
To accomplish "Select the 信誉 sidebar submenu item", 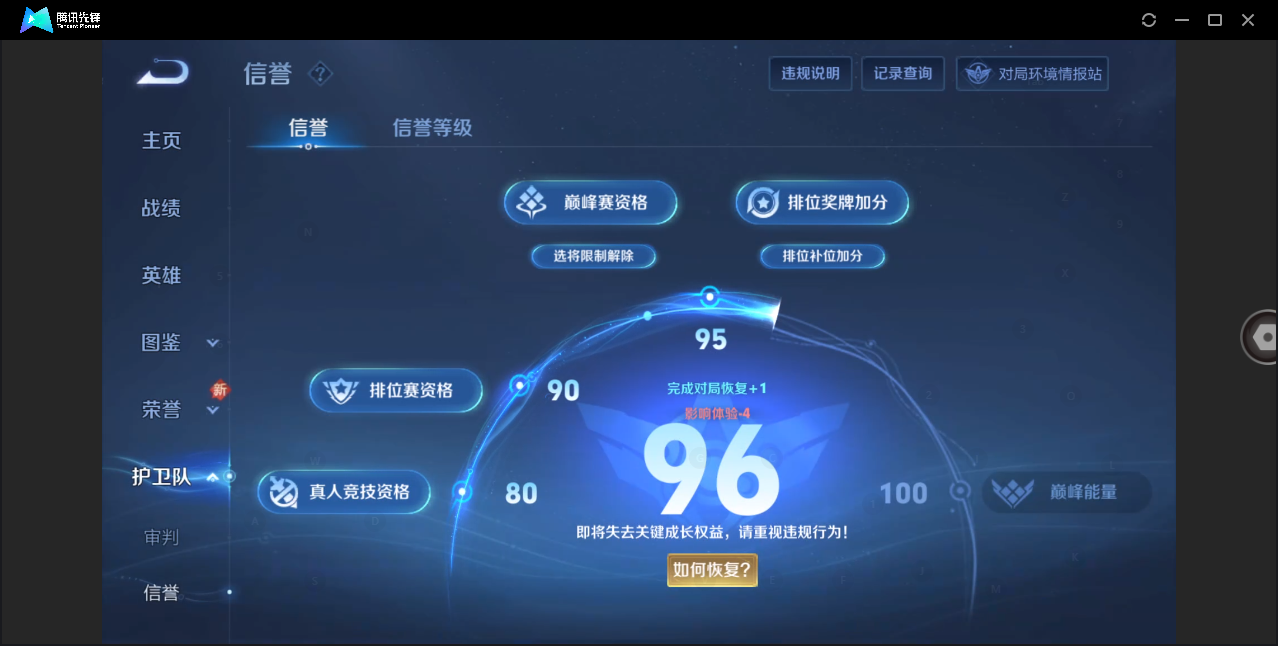I will pyautogui.click(x=162, y=593).
